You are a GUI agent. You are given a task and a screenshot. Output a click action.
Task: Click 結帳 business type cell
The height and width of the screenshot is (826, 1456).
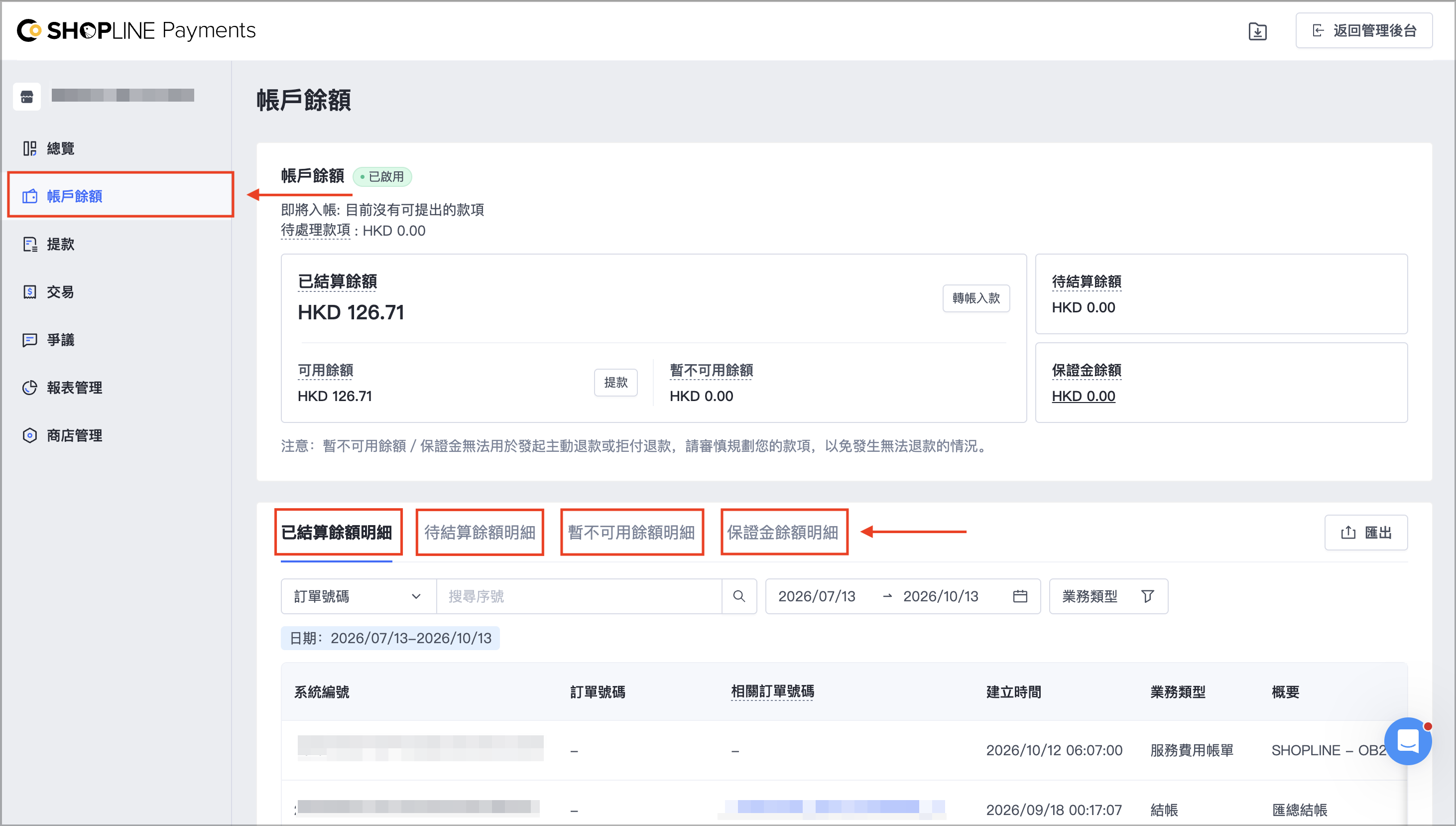1164,810
